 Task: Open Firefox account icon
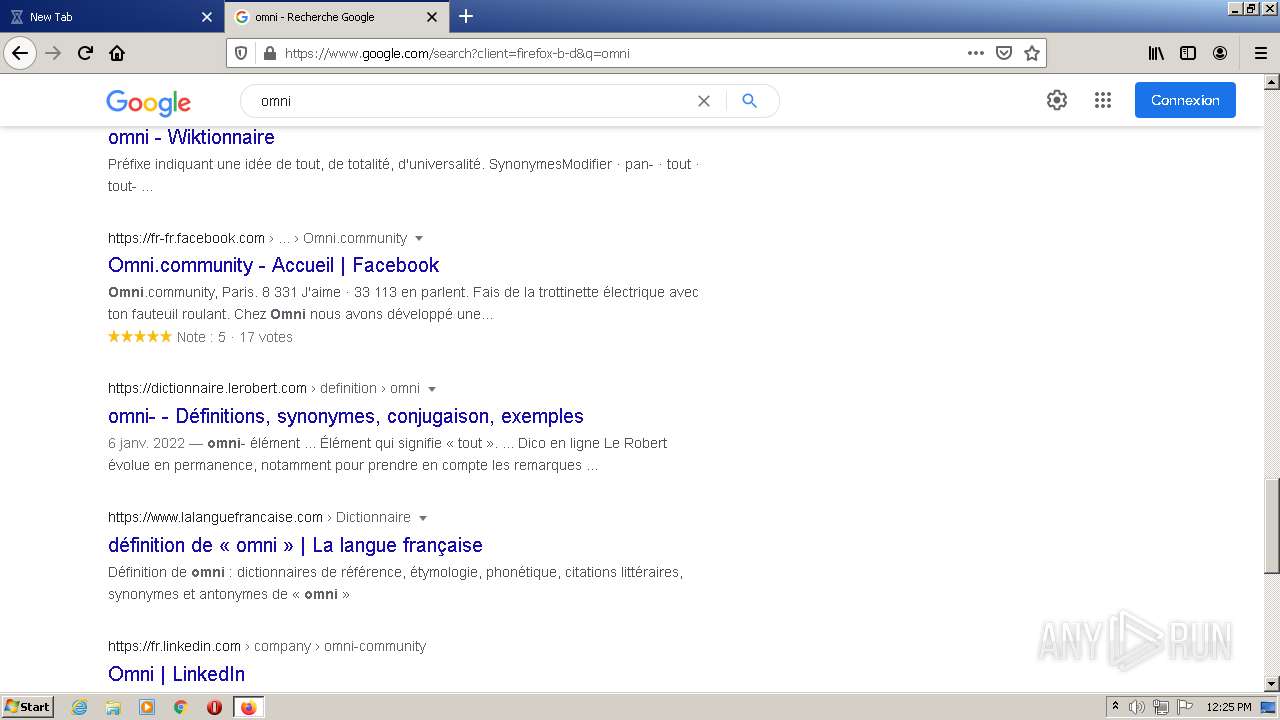(1220, 53)
